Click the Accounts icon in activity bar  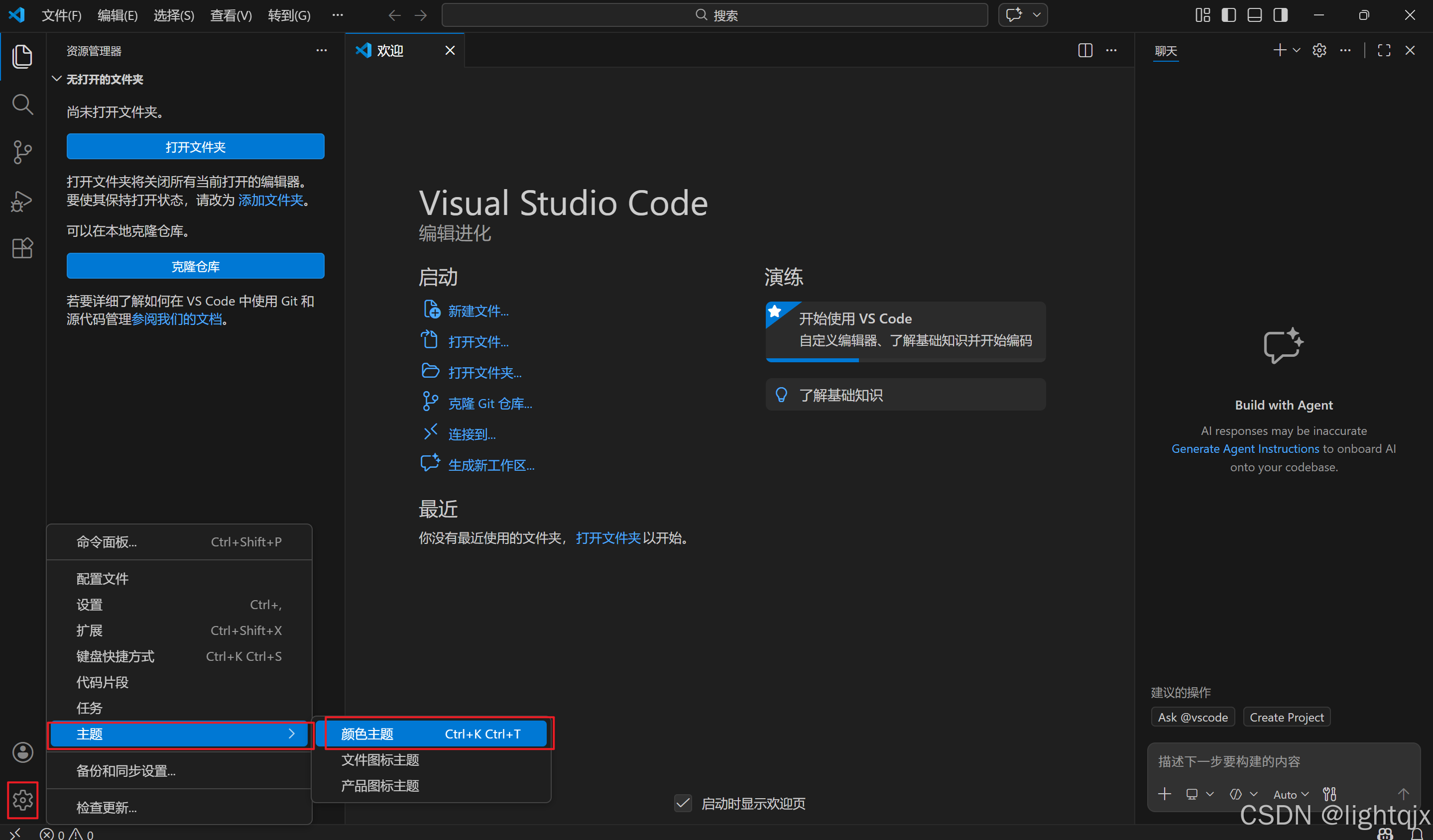click(x=22, y=752)
